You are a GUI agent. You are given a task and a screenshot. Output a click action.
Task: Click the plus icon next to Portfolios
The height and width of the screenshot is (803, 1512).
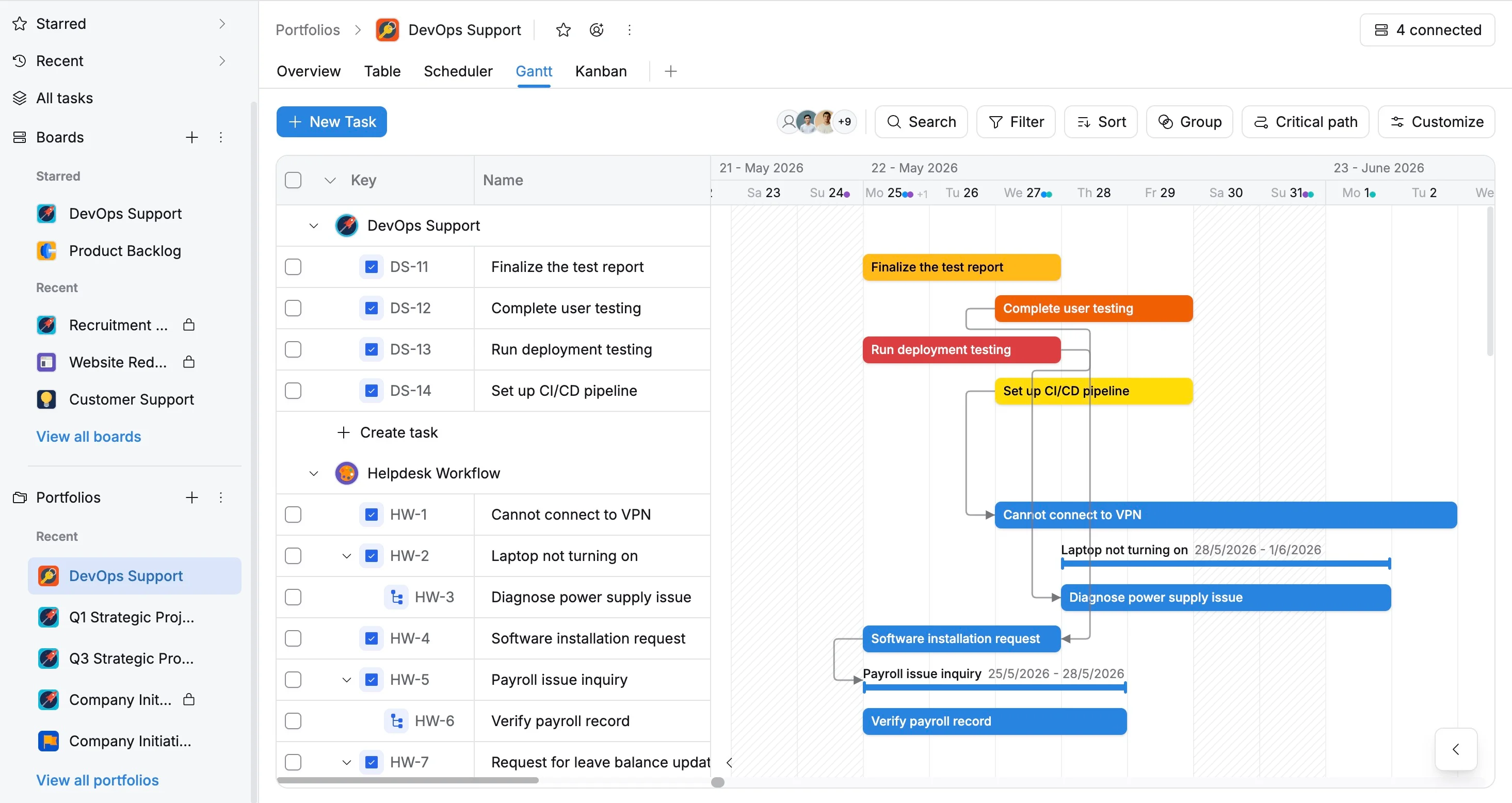(191, 498)
